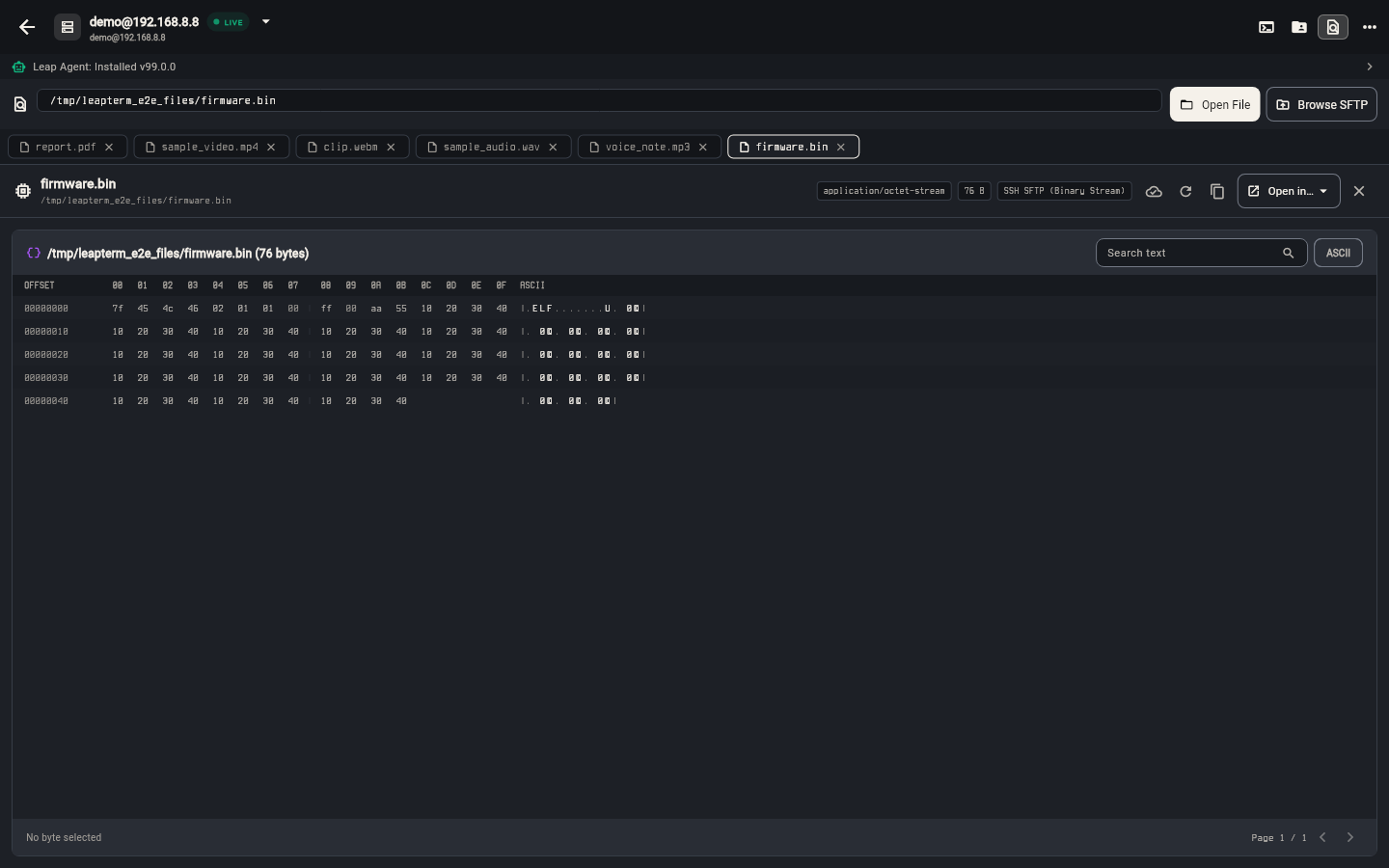Screen dimensions: 1389x868
Task: Copy file contents with the copy icon
Action: (x=1217, y=191)
